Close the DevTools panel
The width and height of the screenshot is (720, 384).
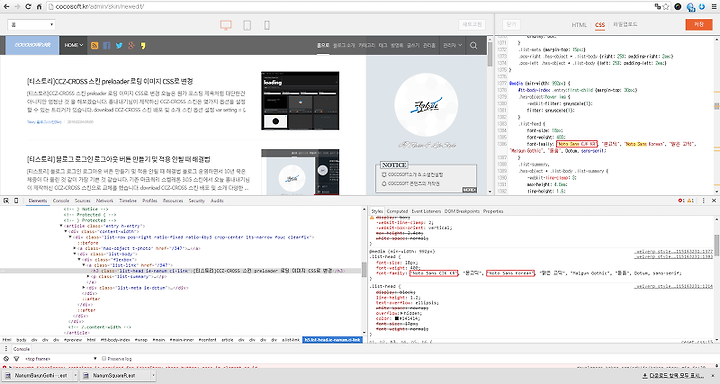tap(714, 201)
